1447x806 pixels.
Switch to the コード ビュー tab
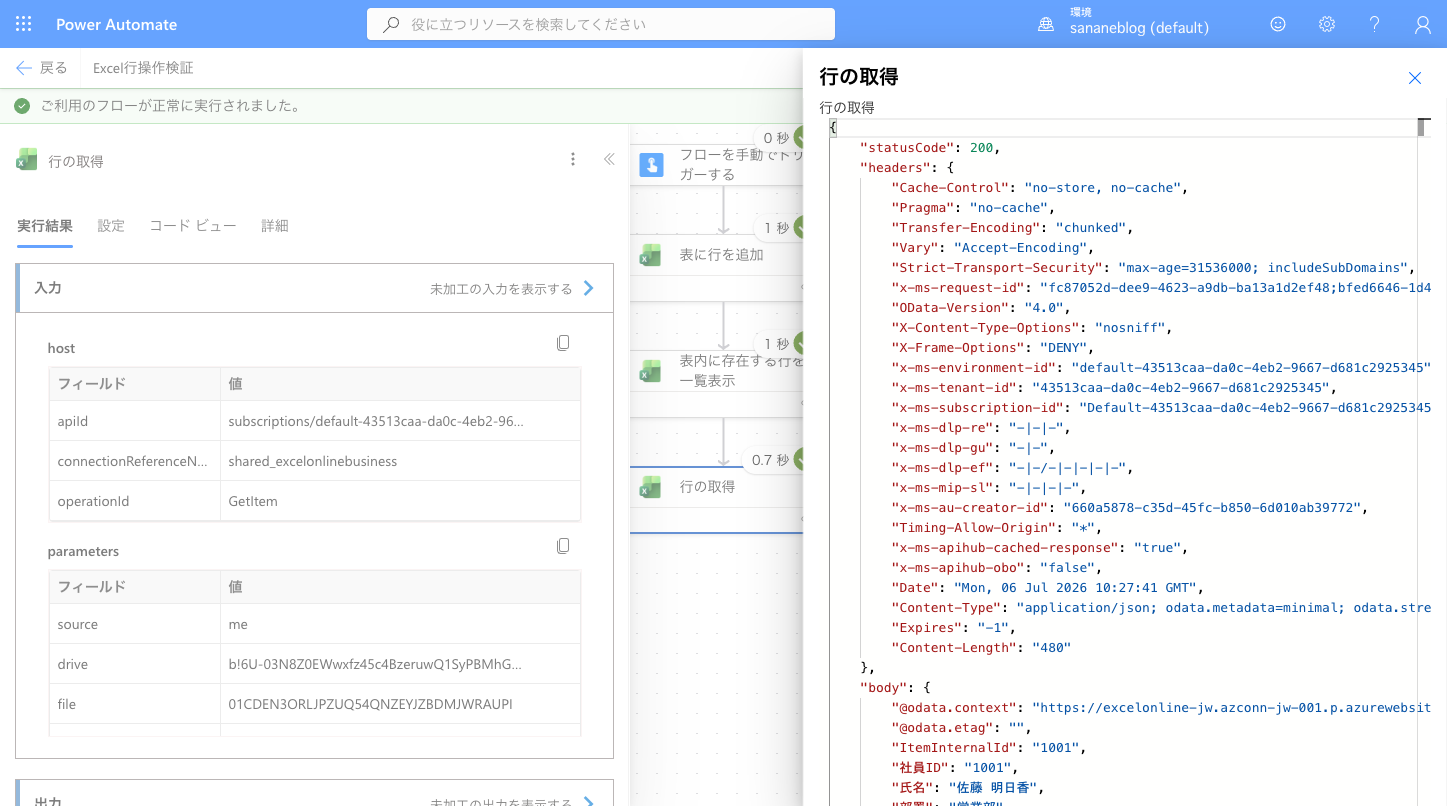tap(193, 226)
